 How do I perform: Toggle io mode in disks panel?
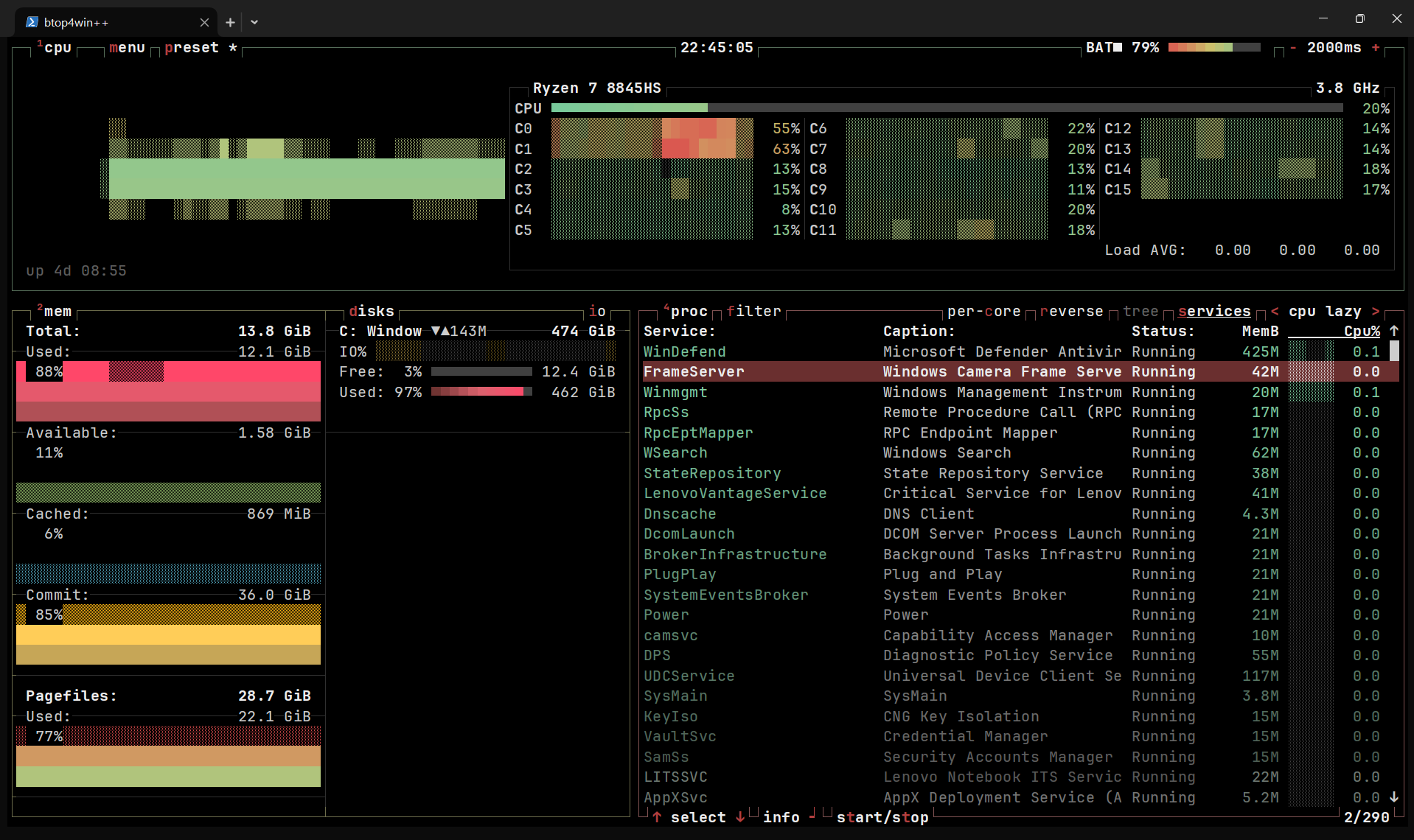point(597,311)
